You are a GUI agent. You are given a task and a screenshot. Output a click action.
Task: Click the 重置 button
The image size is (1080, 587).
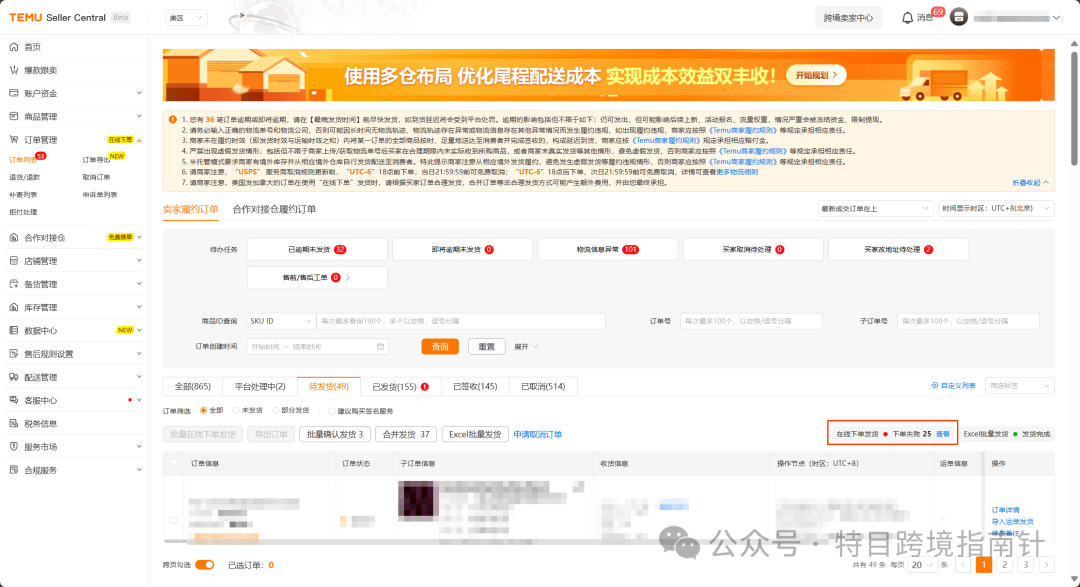point(486,347)
